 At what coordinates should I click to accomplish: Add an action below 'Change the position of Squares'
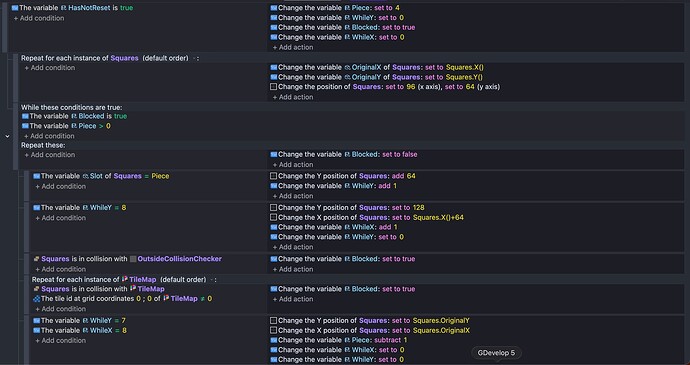pos(293,97)
